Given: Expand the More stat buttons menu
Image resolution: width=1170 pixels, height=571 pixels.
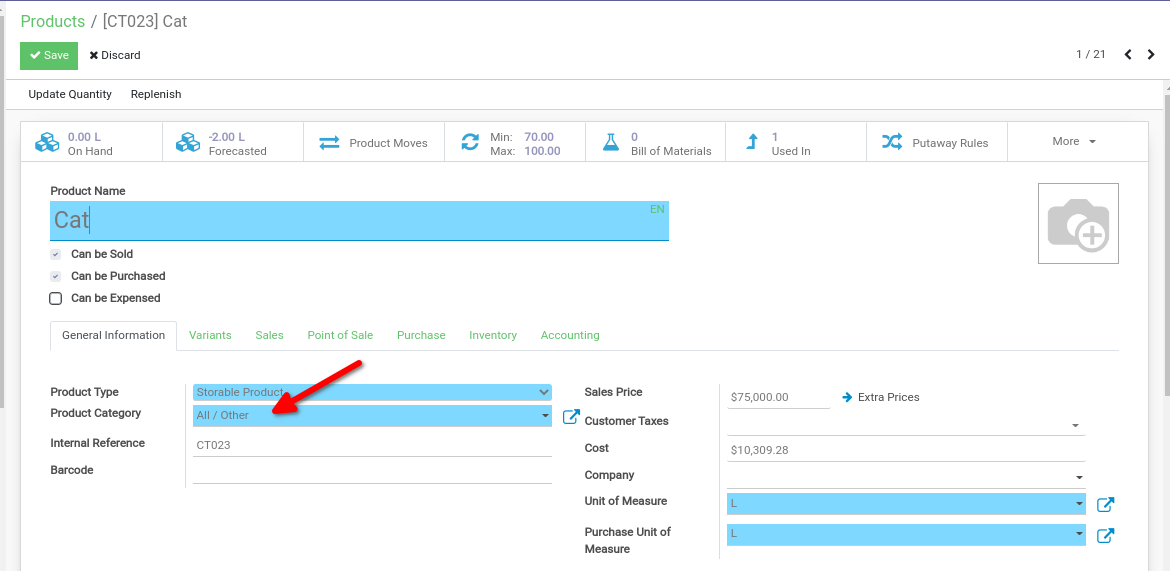Looking at the screenshot, I should pos(1075,142).
